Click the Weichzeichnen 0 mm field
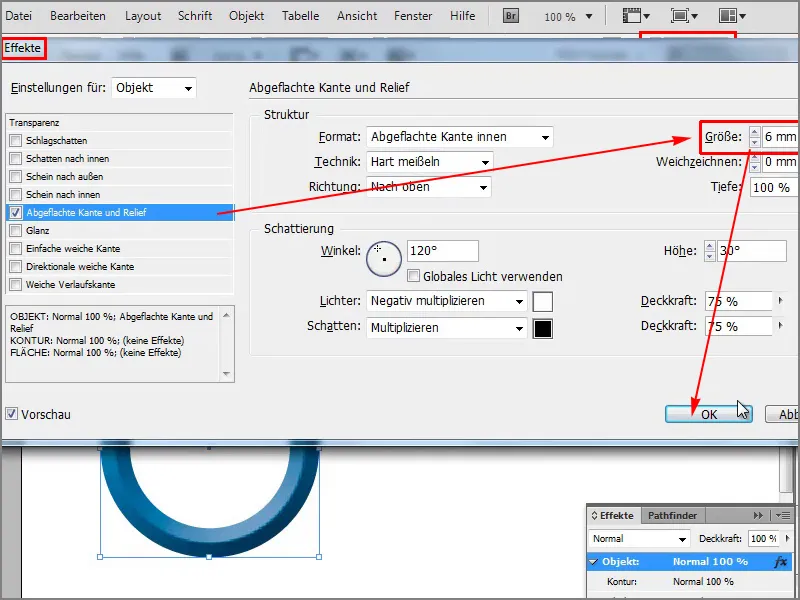This screenshot has height=600, width=800. [x=780, y=162]
